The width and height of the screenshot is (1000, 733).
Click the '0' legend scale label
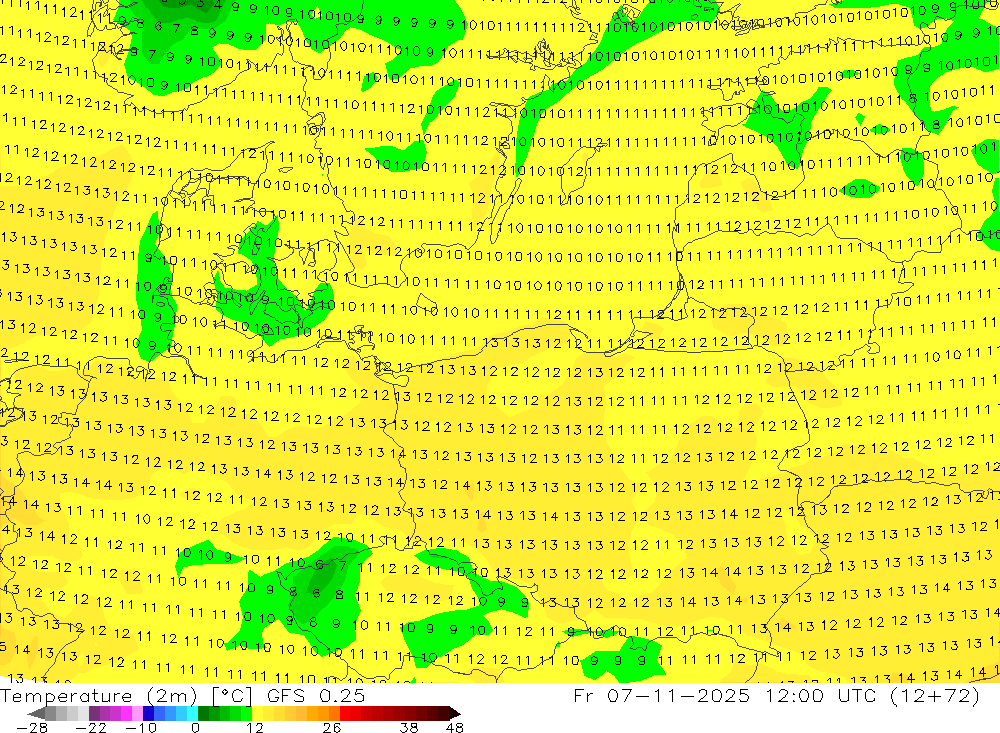195,727
